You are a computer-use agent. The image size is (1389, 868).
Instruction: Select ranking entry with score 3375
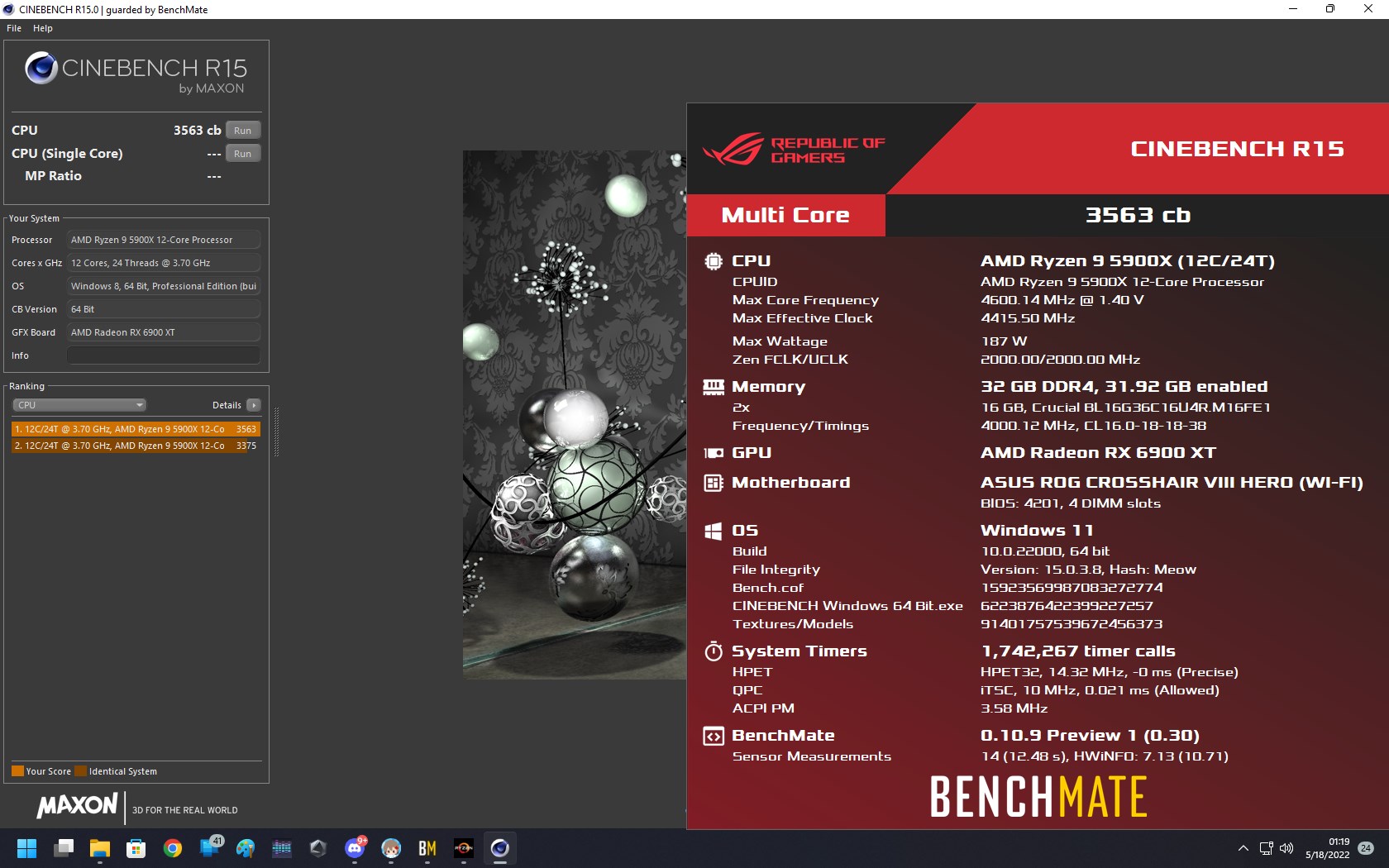click(x=136, y=446)
